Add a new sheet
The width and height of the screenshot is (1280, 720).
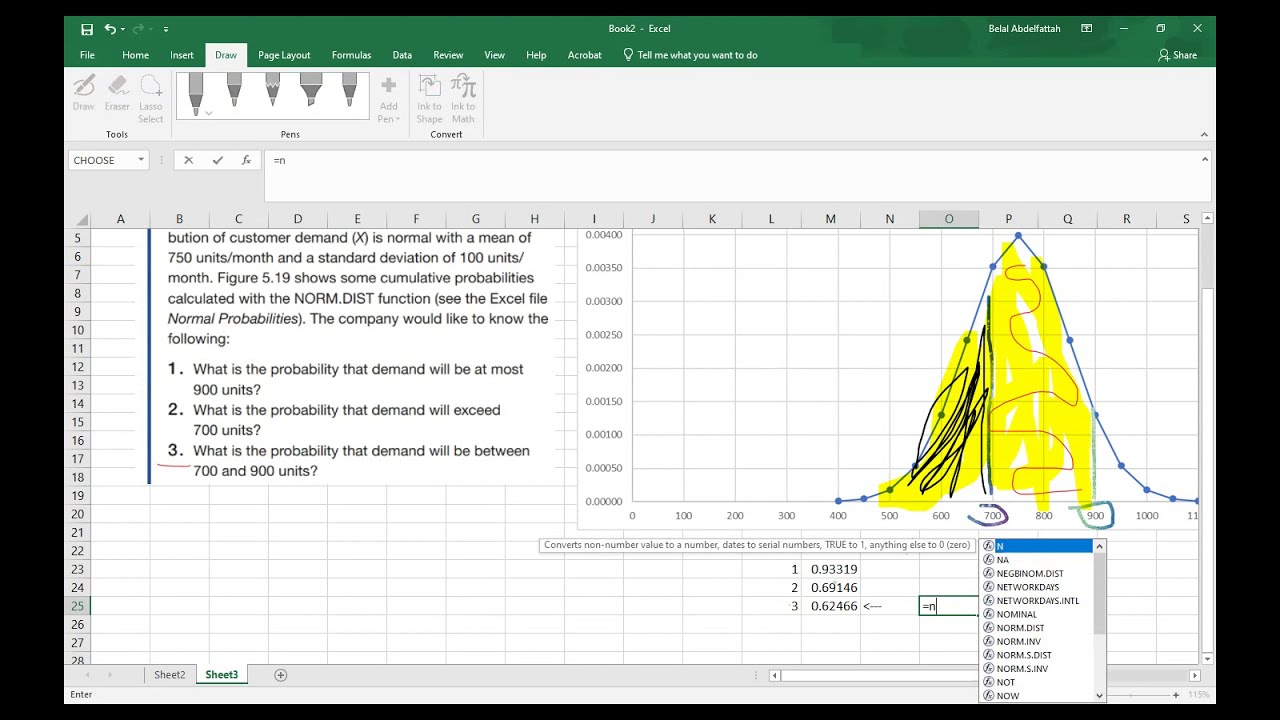281,675
